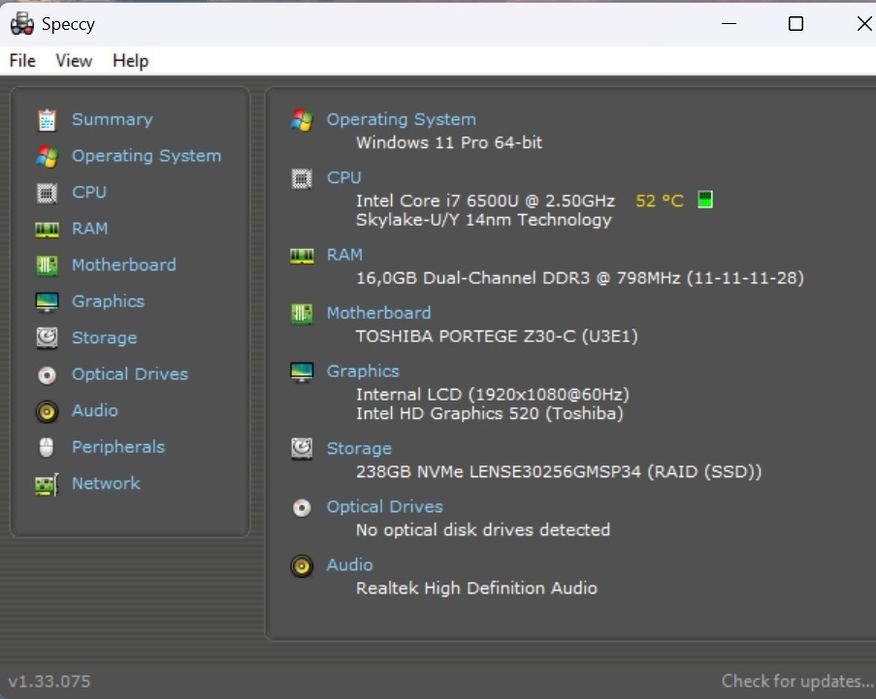This screenshot has height=699, width=876.
Task: Click Operating System heading in summary panel
Action: click(x=401, y=119)
